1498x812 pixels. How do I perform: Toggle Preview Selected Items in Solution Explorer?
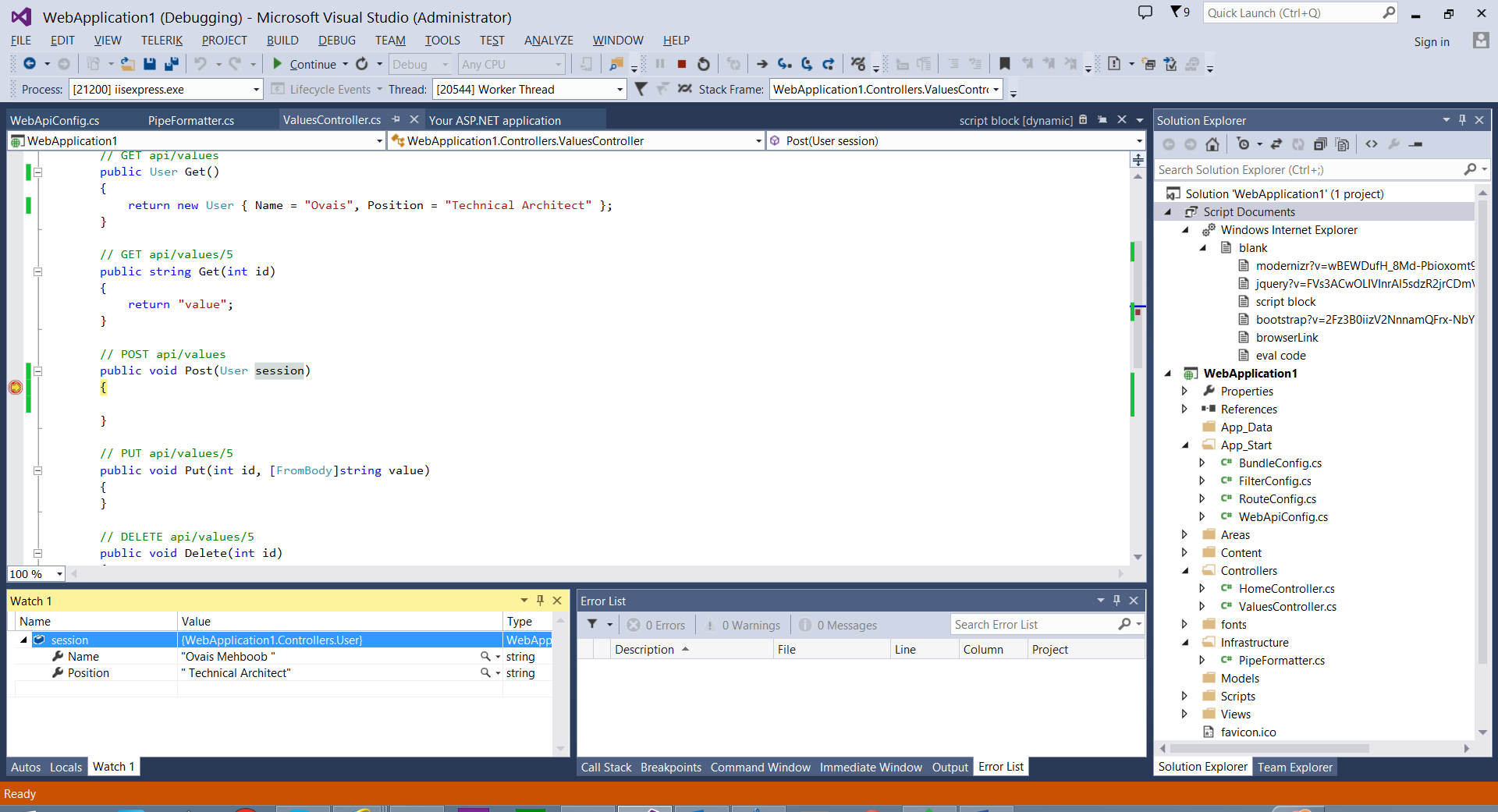(1417, 144)
